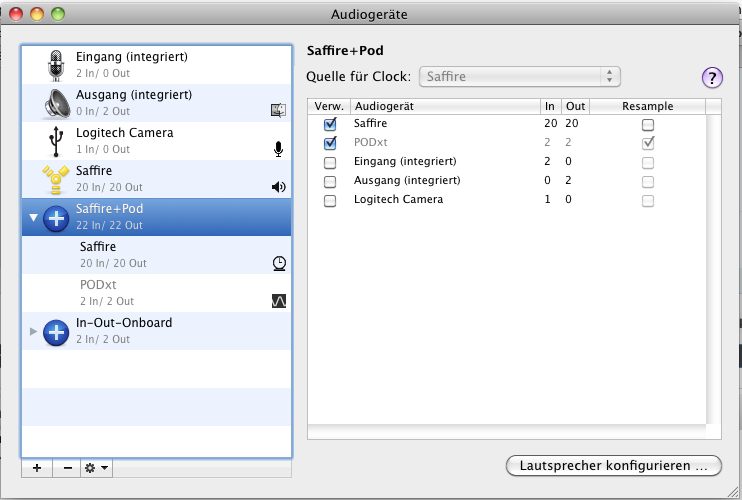Enable Eingang (integriert) in the aggregate device
742x500 pixels.
330,162
